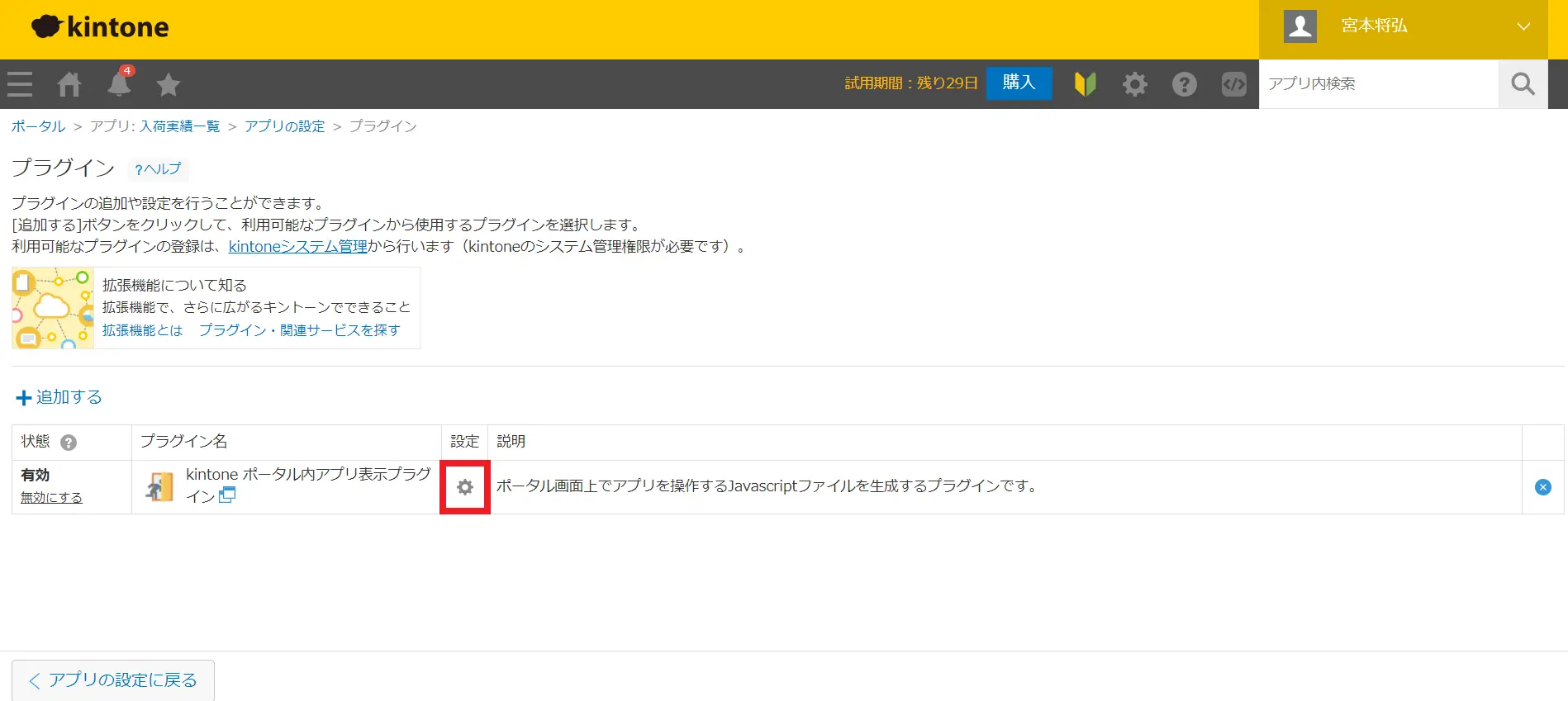Click the 説明 column header

click(511, 442)
